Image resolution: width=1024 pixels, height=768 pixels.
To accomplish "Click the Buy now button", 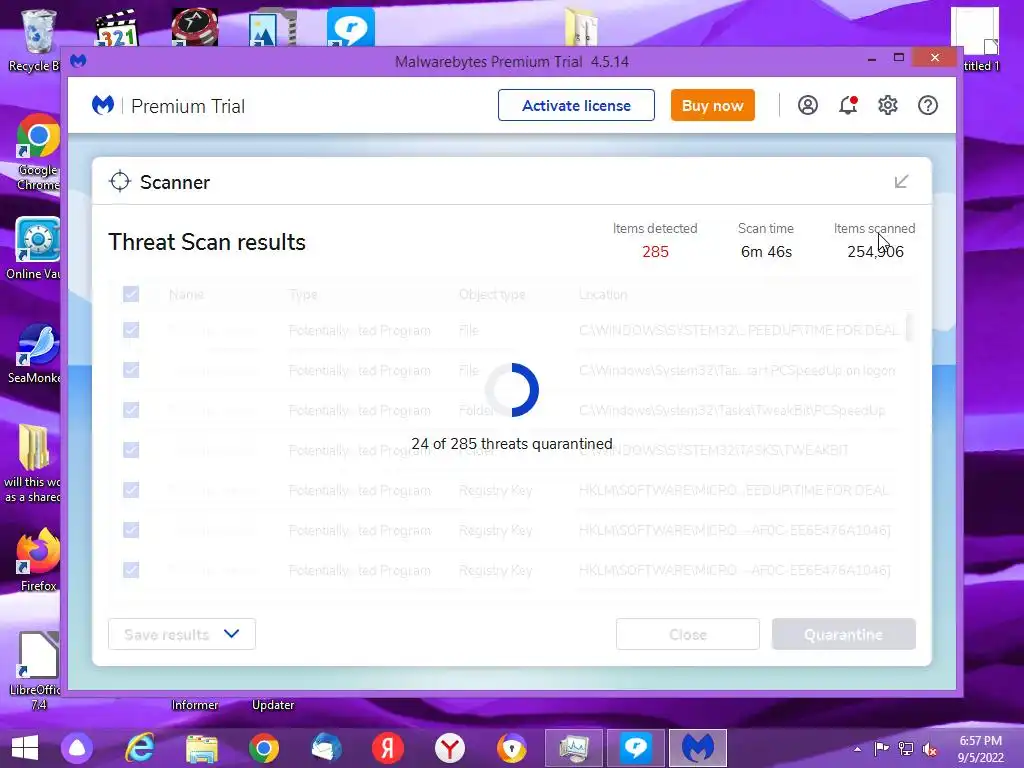I will tap(712, 105).
